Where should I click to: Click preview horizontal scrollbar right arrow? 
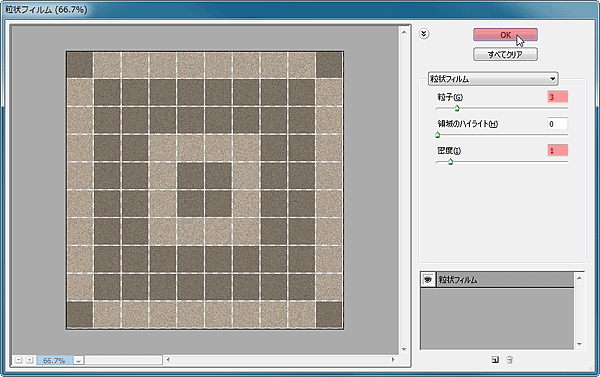click(393, 360)
